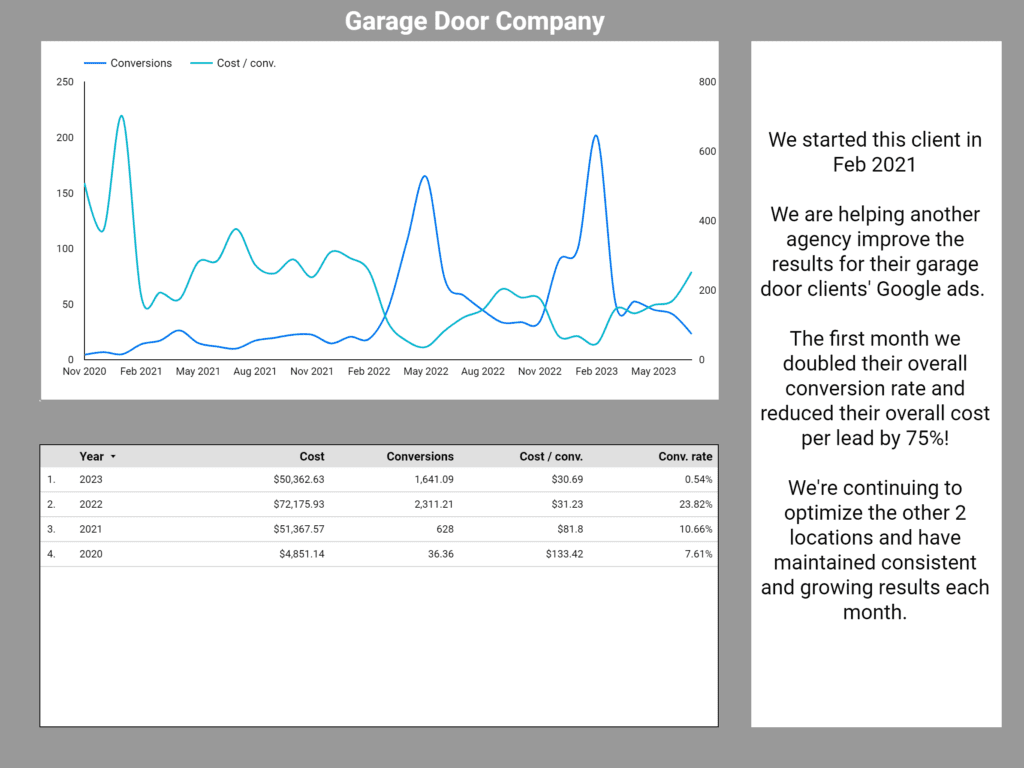Viewport: 1024px width, 768px height.
Task: Sort table by the Conversions column header
Action: point(420,456)
